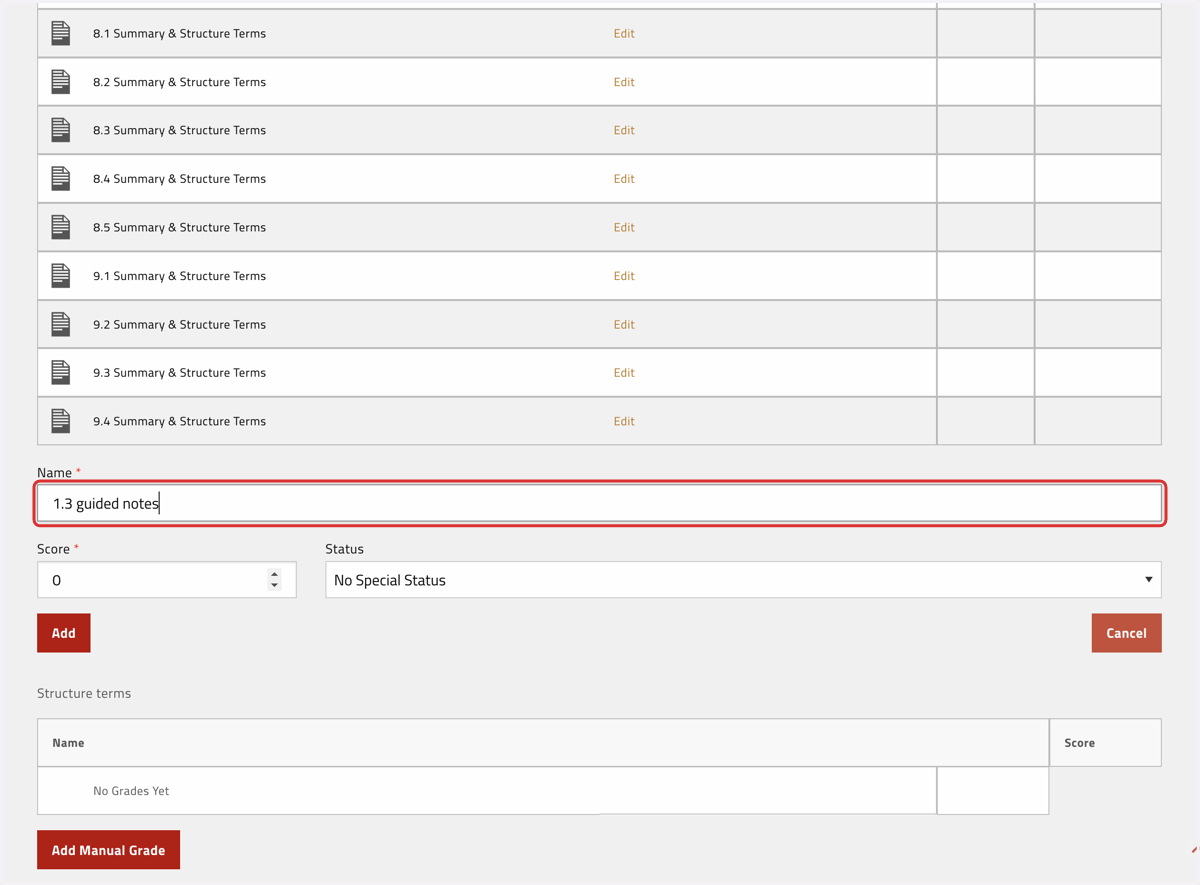Image resolution: width=1200 pixels, height=885 pixels.
Task: Click the document icon for 9.2 Summary
Action: coord(61,324)
